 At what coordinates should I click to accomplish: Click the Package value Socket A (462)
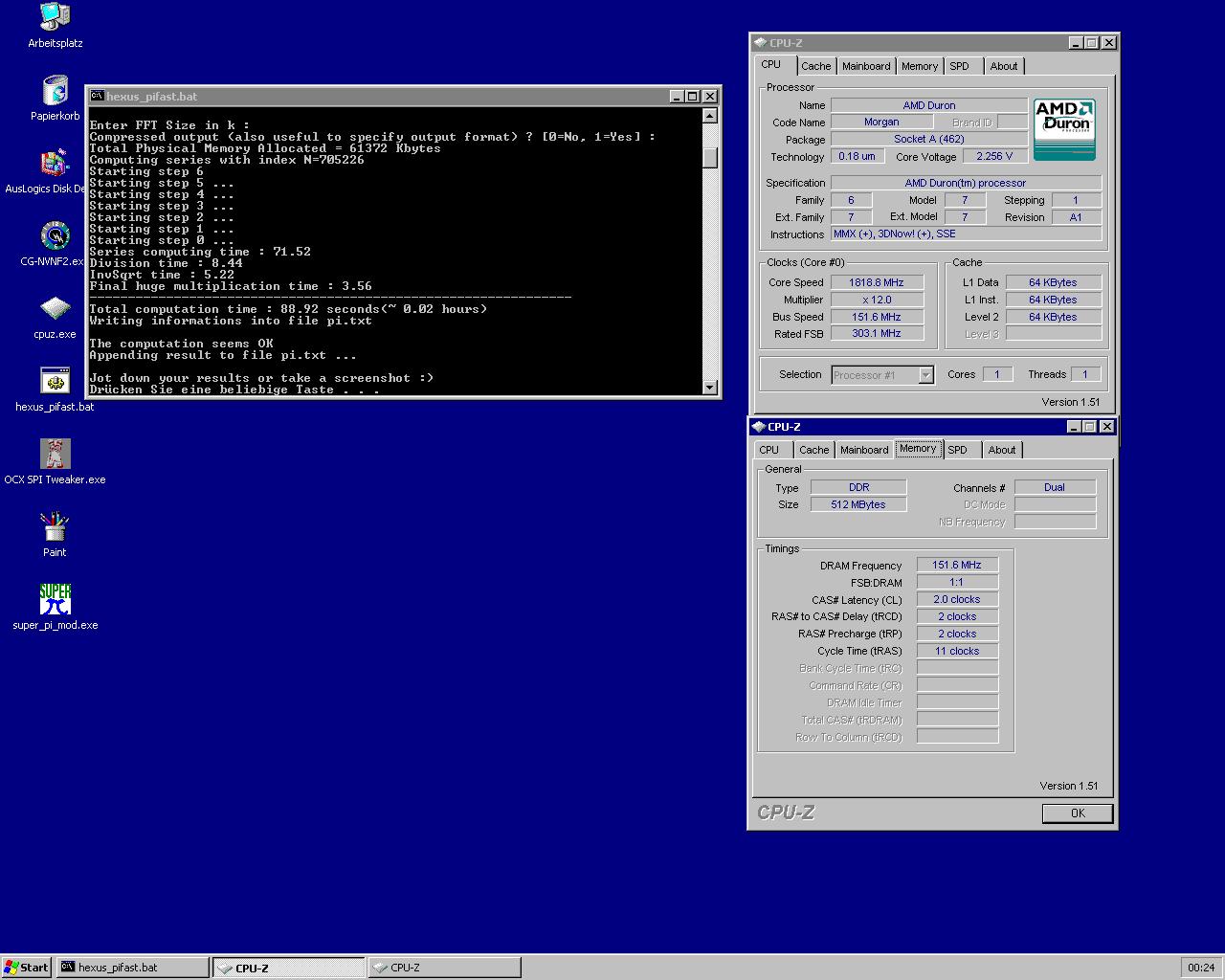pyautogui.click(x=928, y=140)
